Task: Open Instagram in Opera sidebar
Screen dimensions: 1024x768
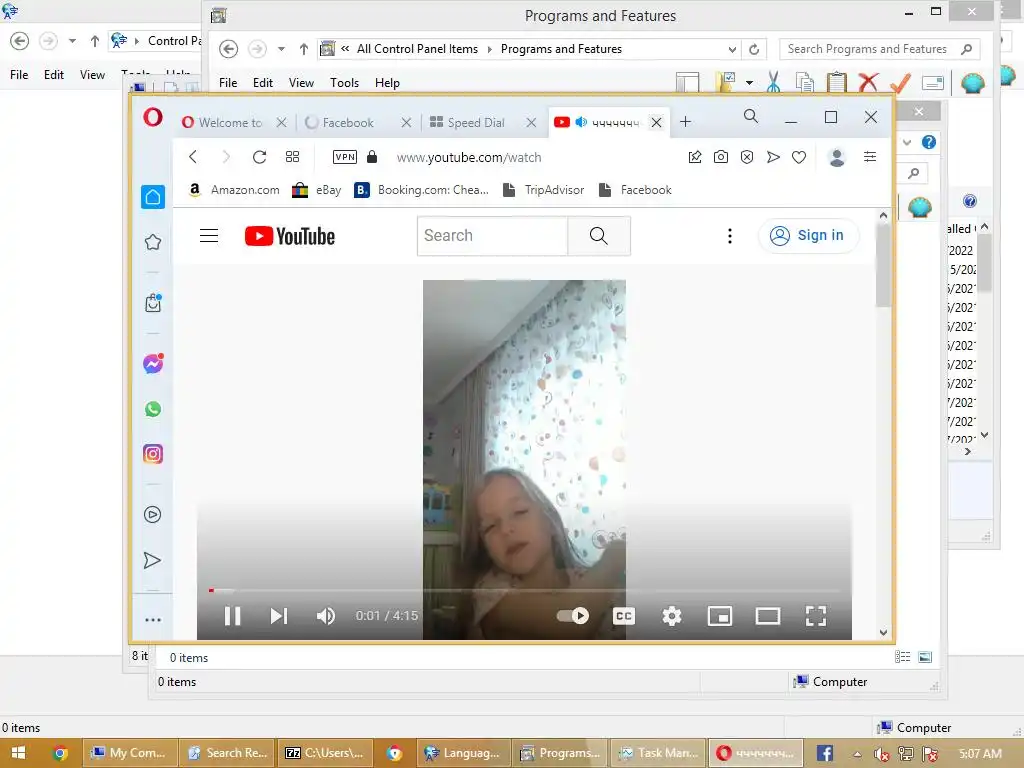Action: (153, 454)
